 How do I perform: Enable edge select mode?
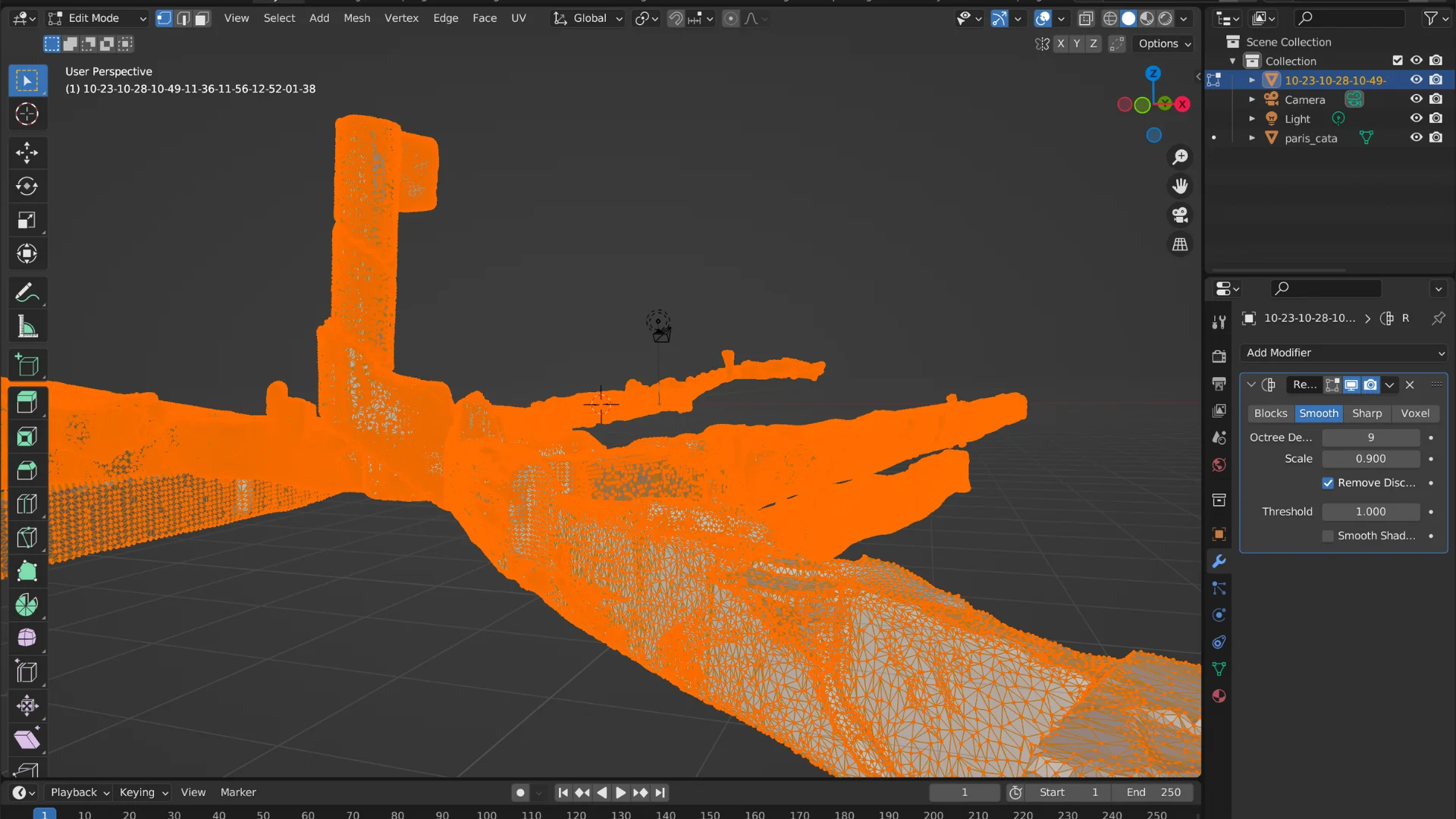(184, 18)
